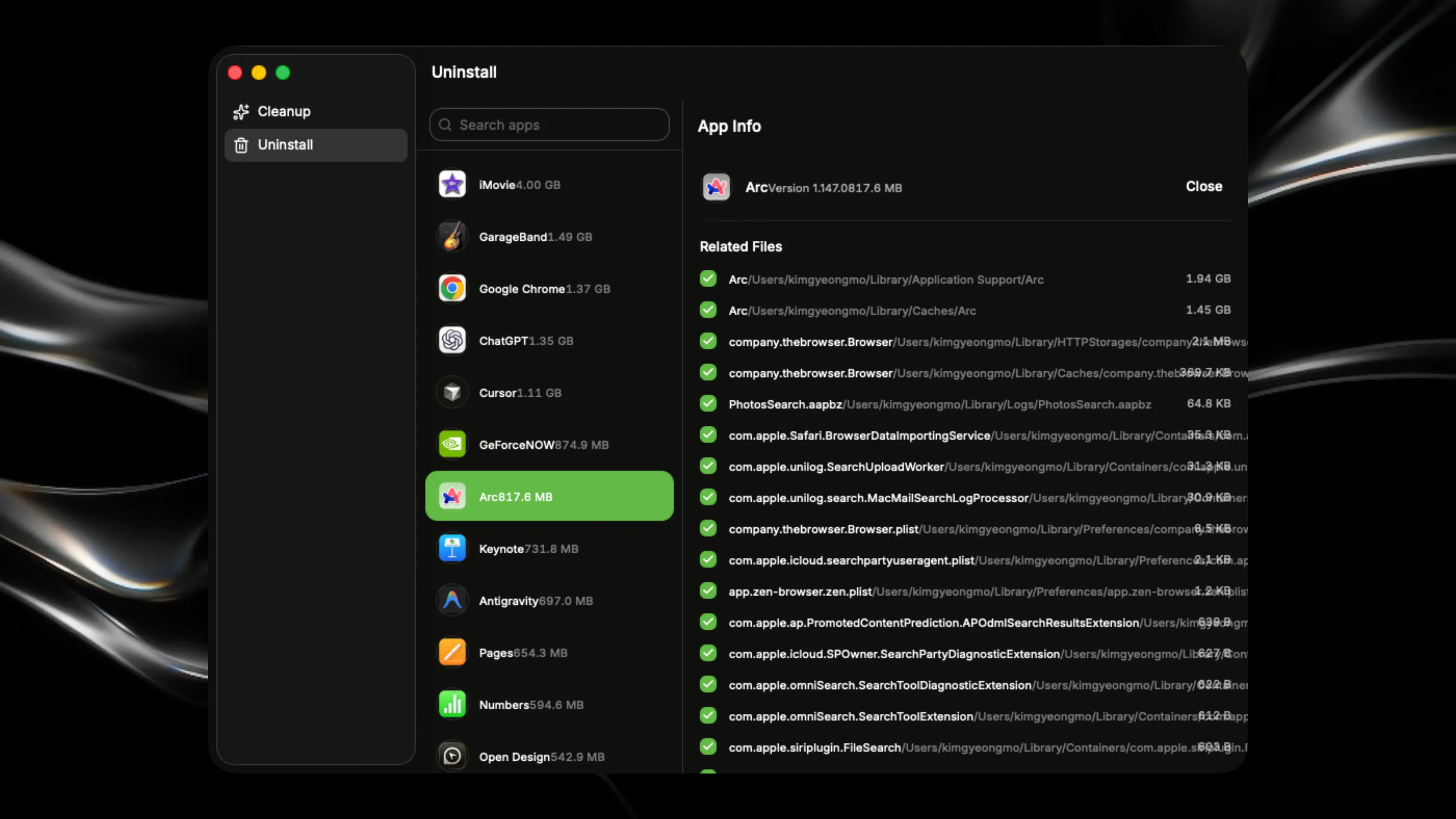Click the Numbers app icon

tap(452, 704)
